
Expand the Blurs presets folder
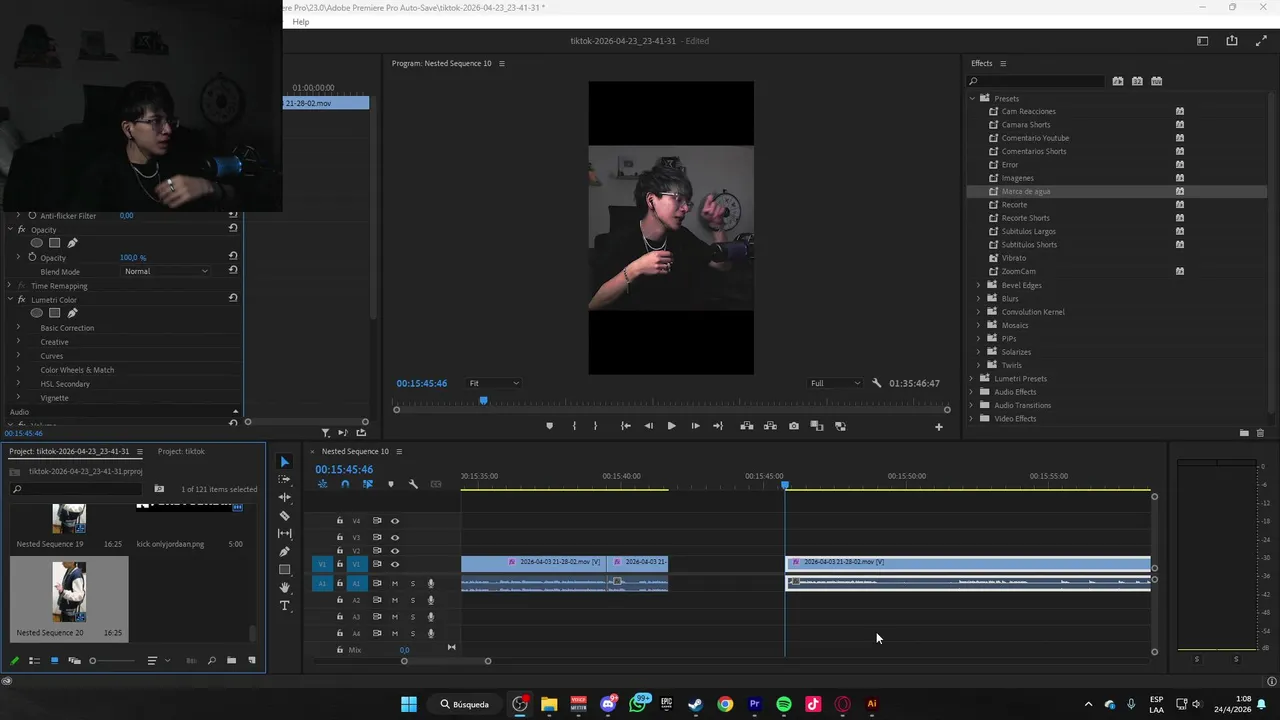(x=979, y=299)
